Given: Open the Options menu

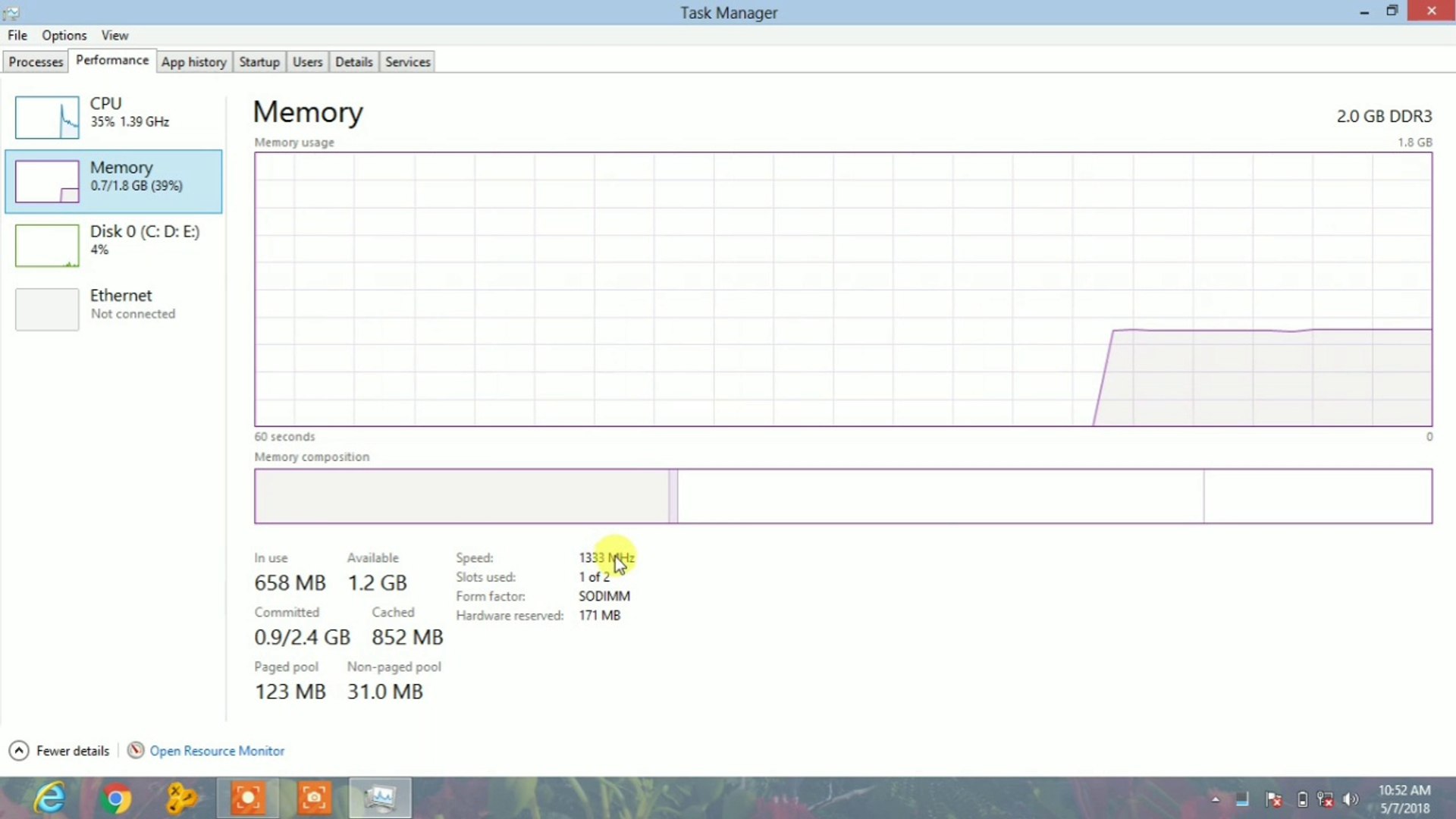Looking at the screenshot, I should 64,35.
